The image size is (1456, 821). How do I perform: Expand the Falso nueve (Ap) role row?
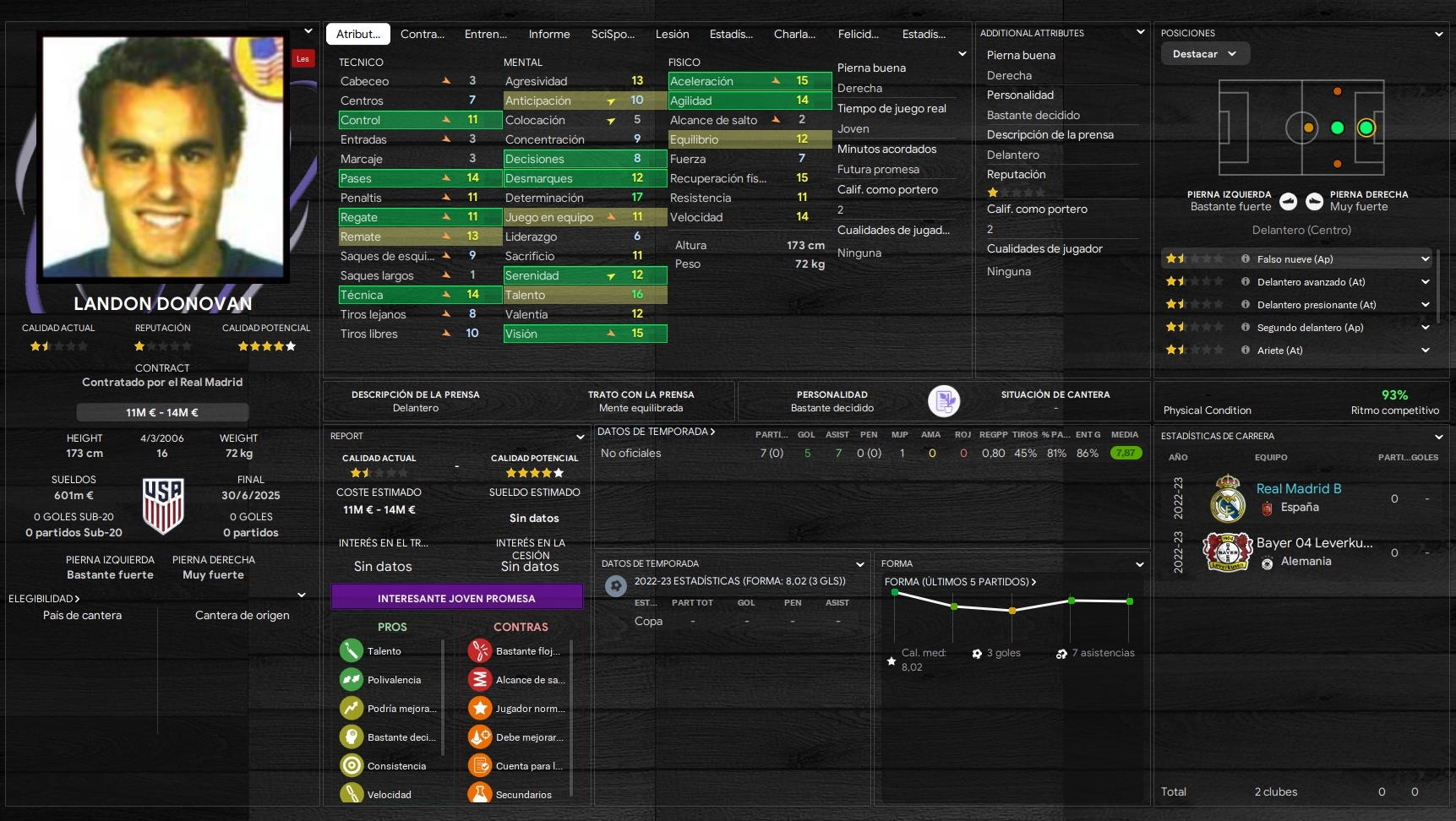[x=1426, y=259]
